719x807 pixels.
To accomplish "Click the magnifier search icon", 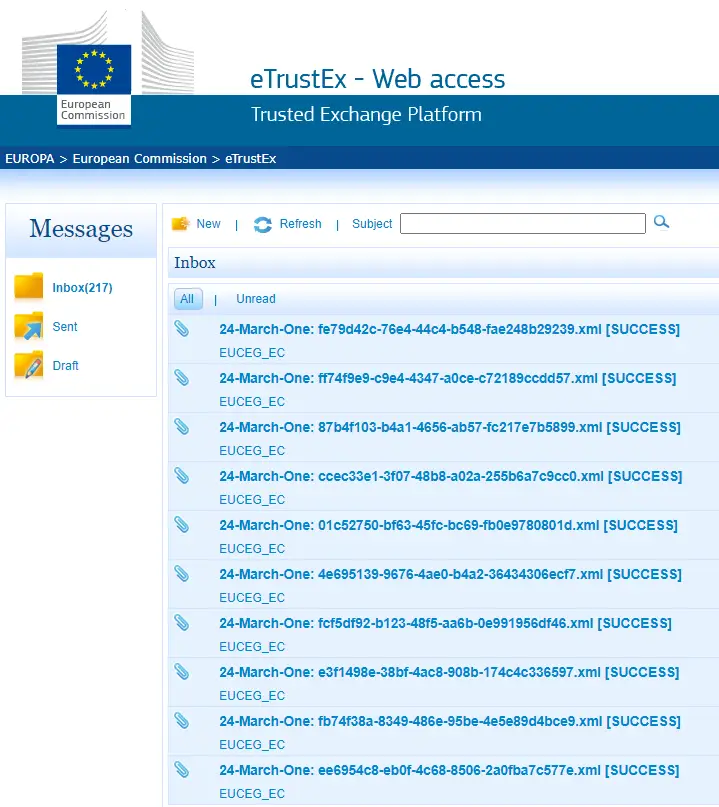I will (x=661, y=222).
